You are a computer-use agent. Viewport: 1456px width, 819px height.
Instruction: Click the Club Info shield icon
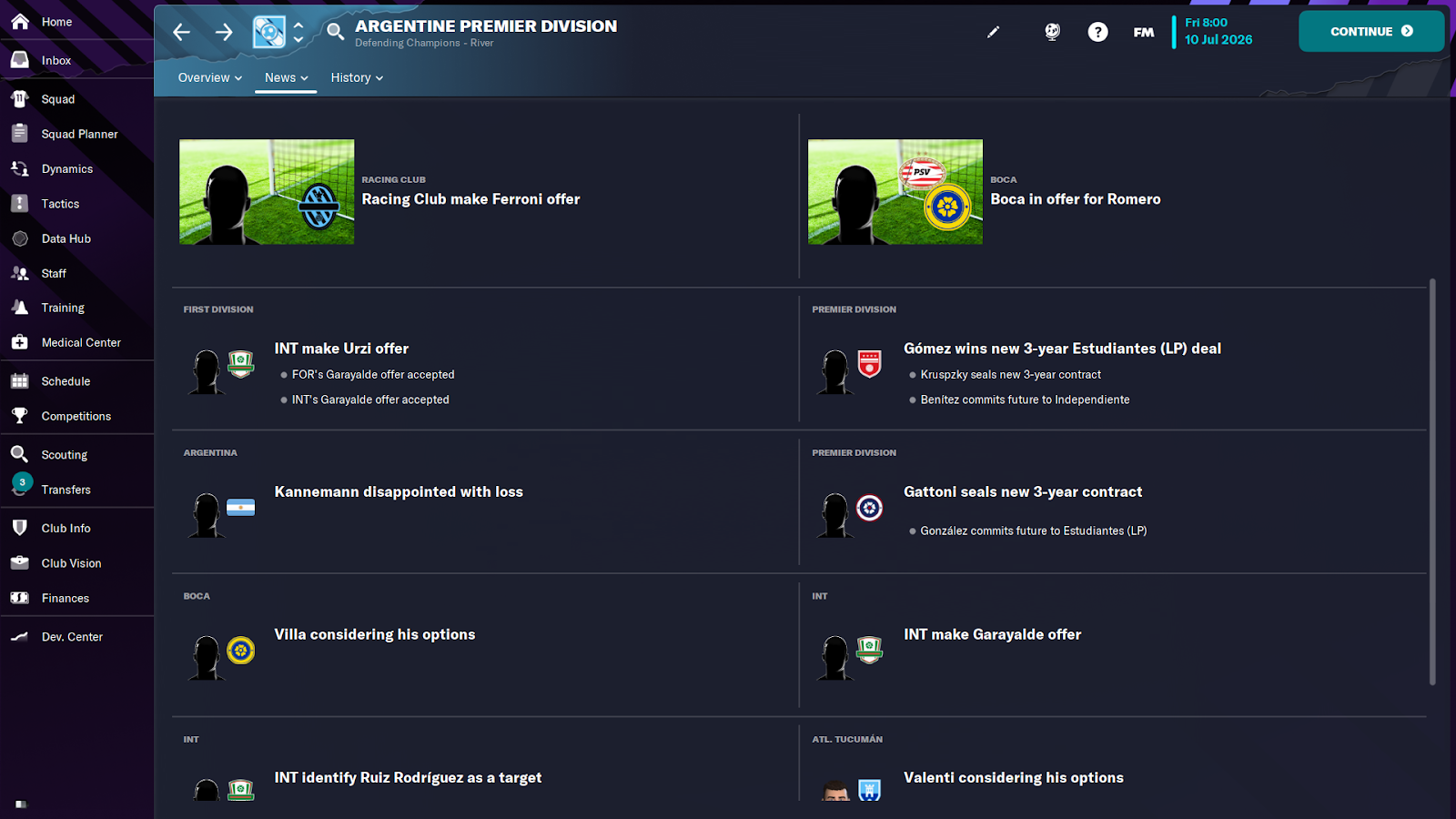(x=20, y=528)
